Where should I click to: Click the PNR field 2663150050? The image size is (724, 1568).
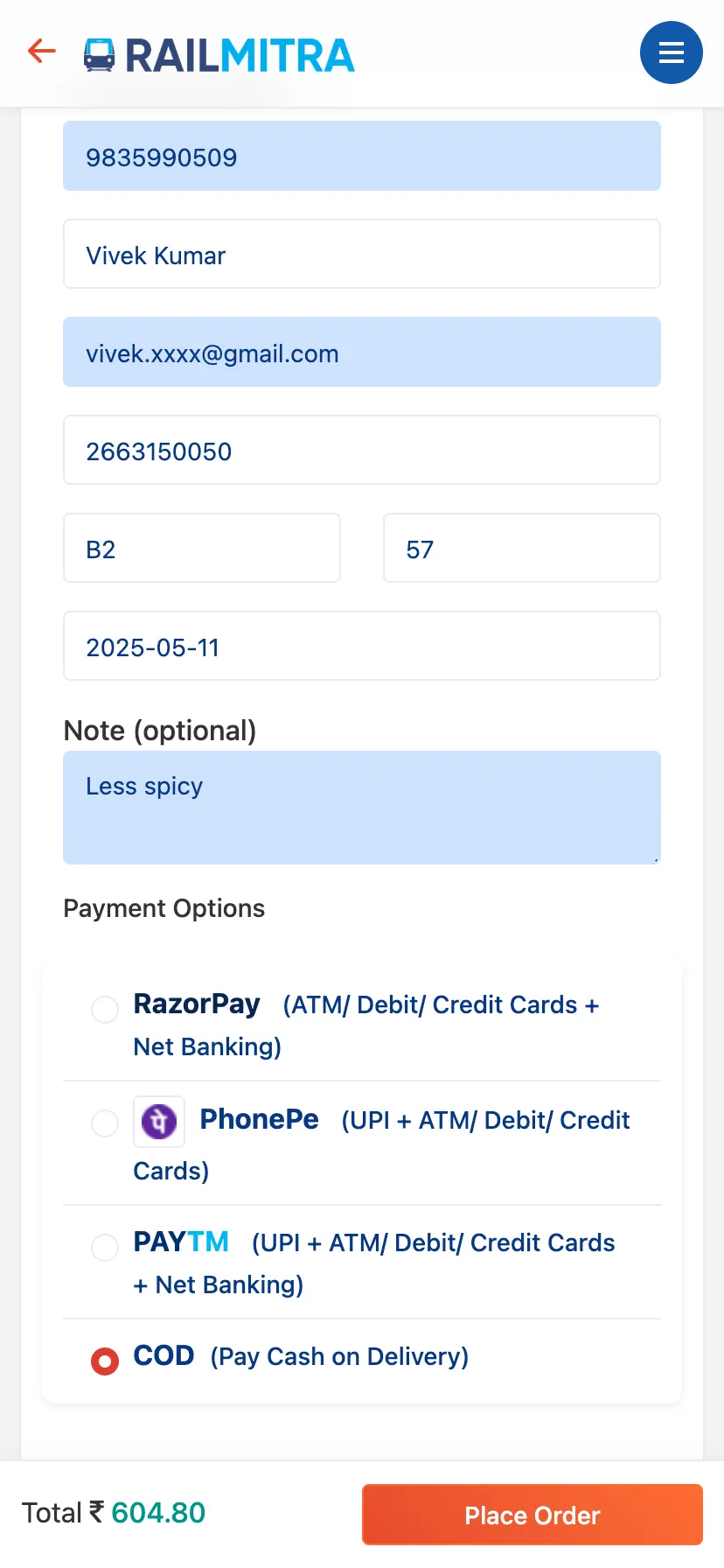tap(362, 450)
